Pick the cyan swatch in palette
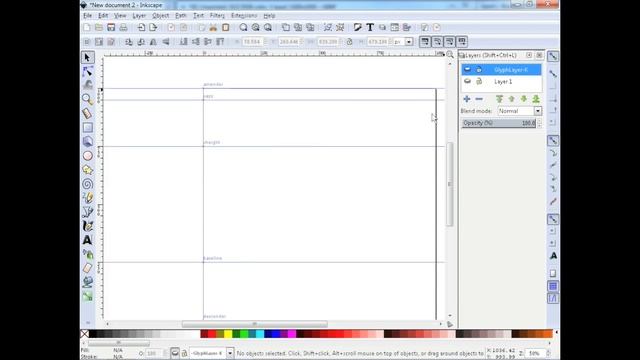 coord(260,334)
